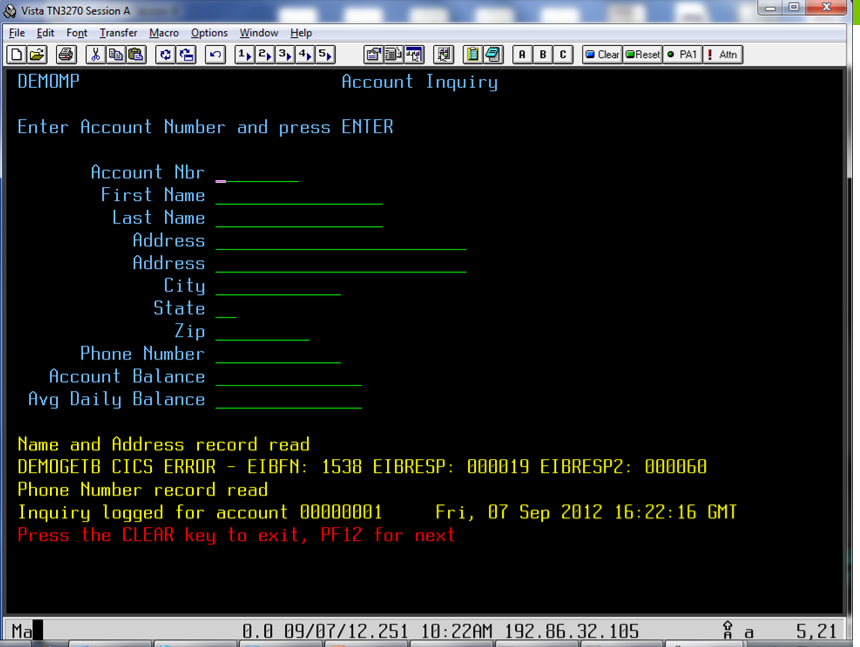860x647 pixels.
Task: Open the Transfer menu
Action: [x=118, y=33]
